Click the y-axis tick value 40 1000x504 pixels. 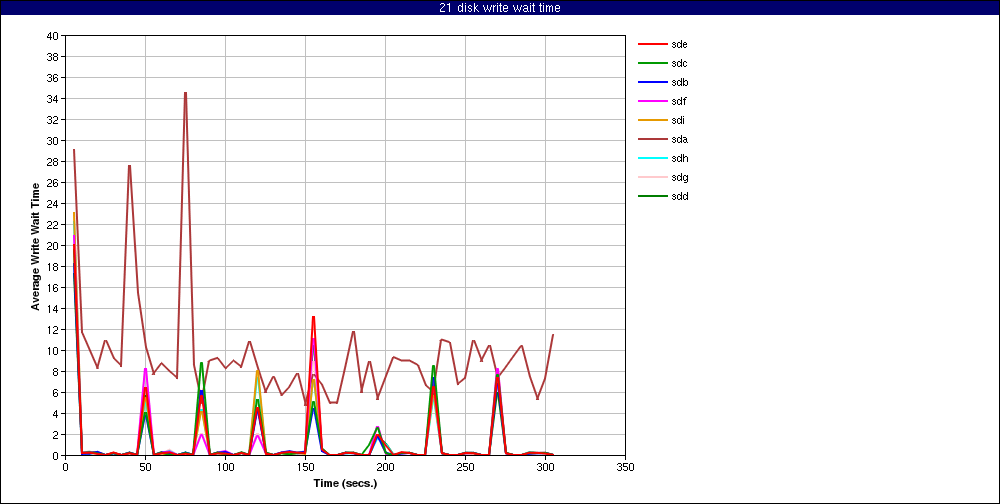[x=53, y=36]
